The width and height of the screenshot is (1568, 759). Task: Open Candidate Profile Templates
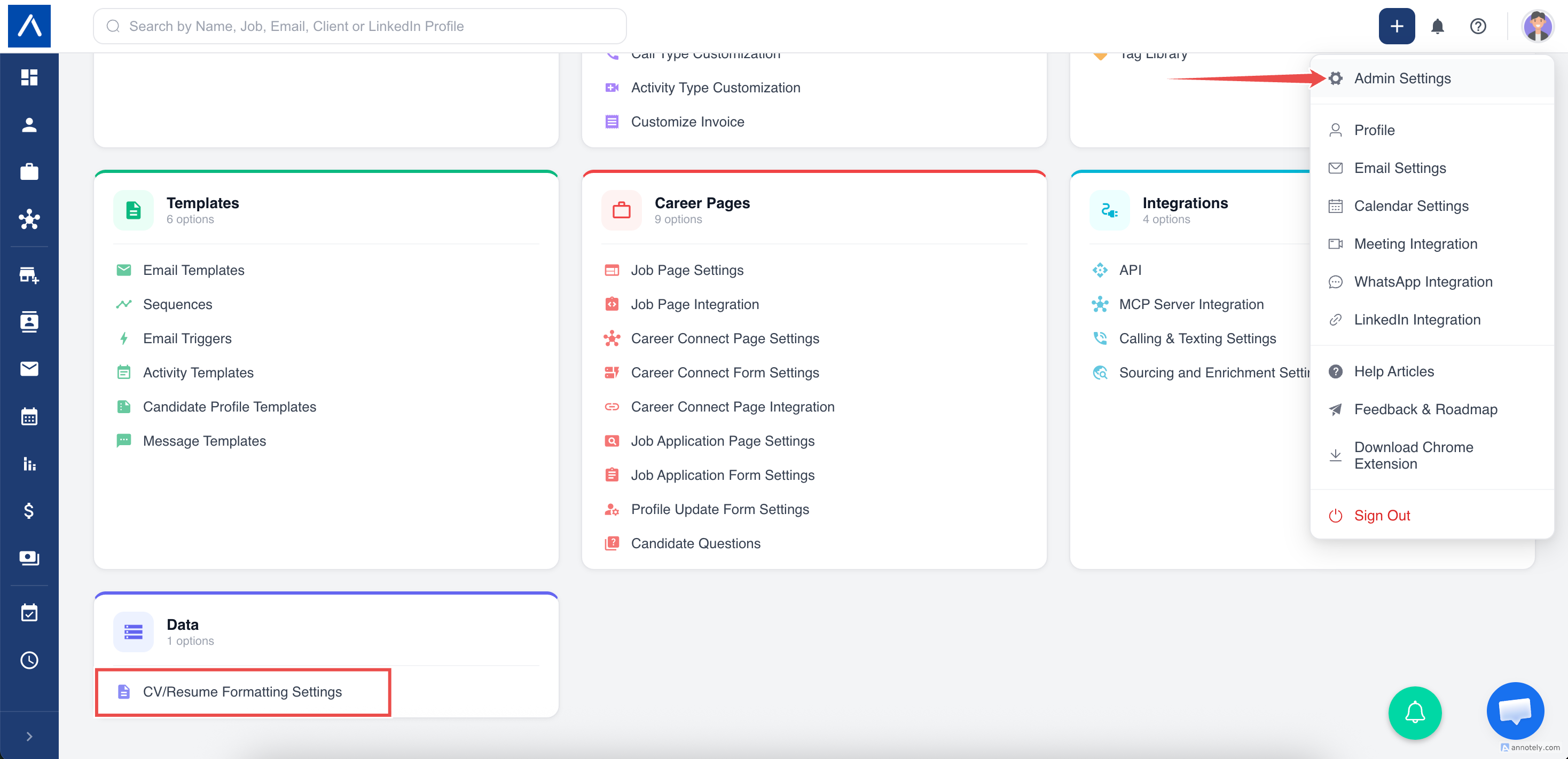click(x=229, y=407)
